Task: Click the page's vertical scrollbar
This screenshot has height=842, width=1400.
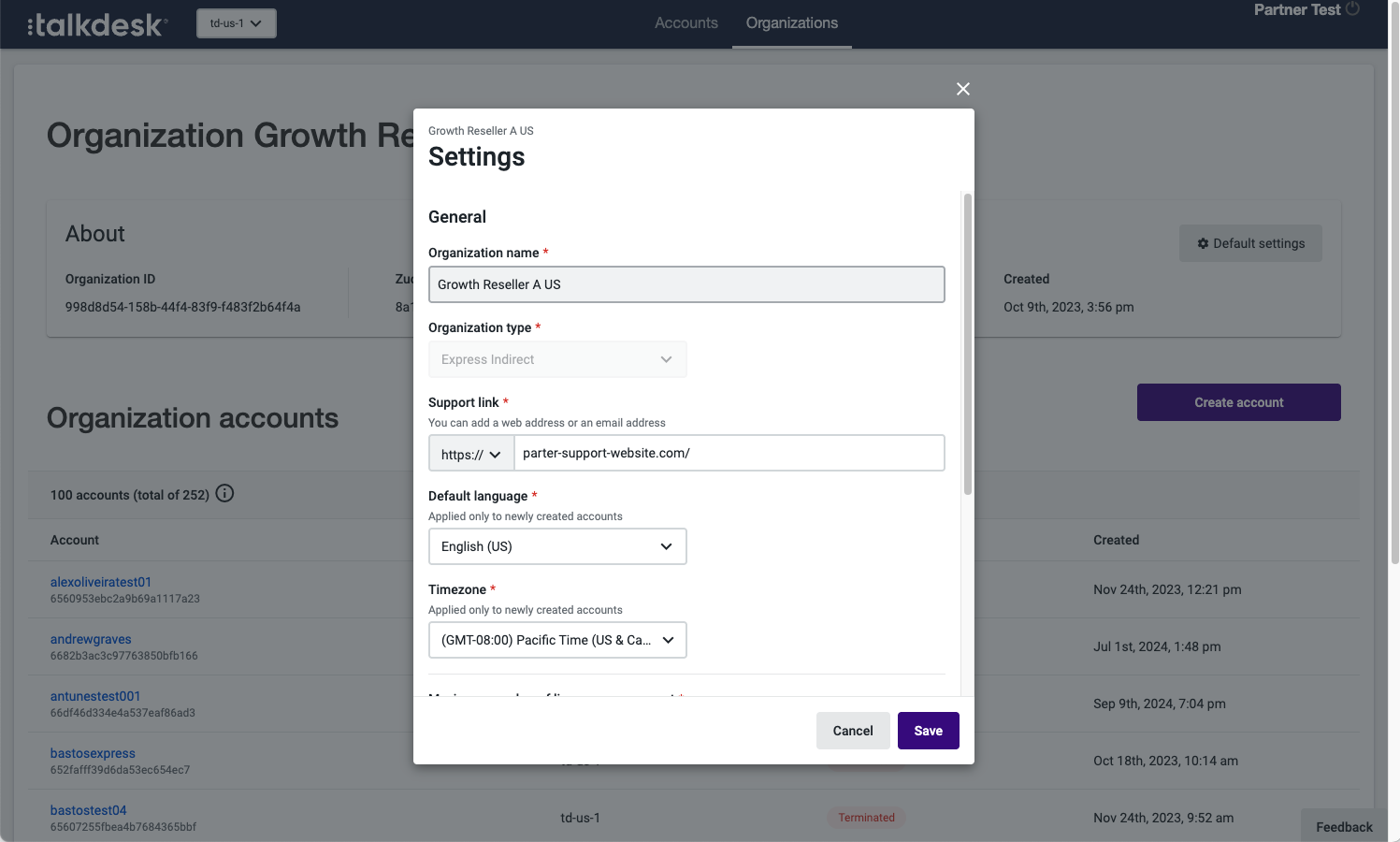Action: 1393,281
